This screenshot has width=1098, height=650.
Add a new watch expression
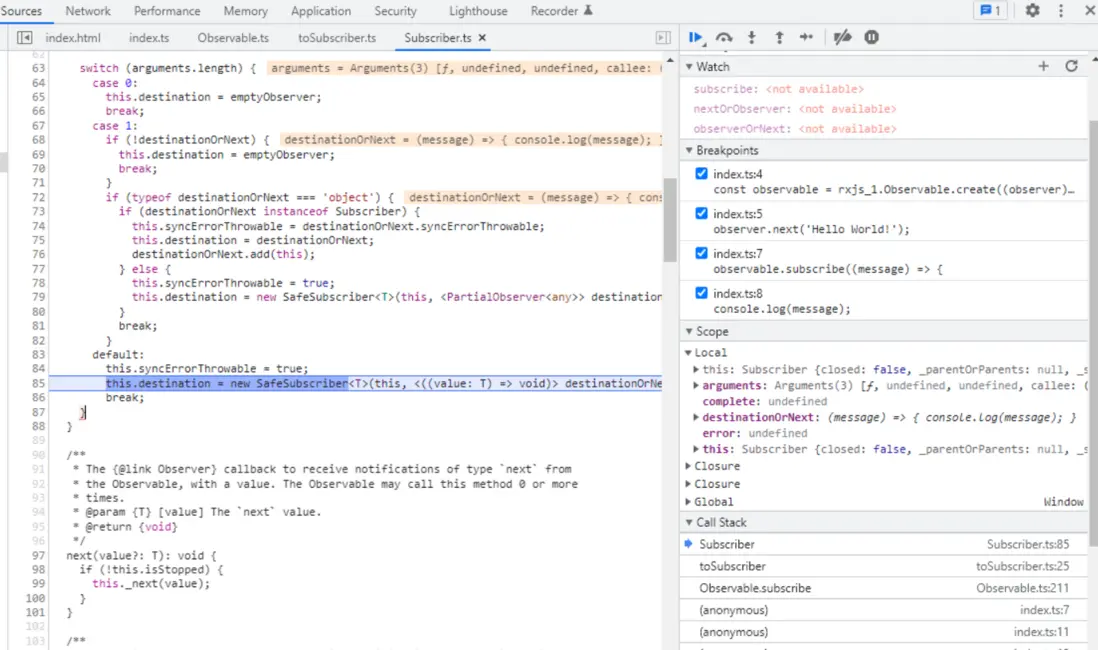pos(1043,66)
